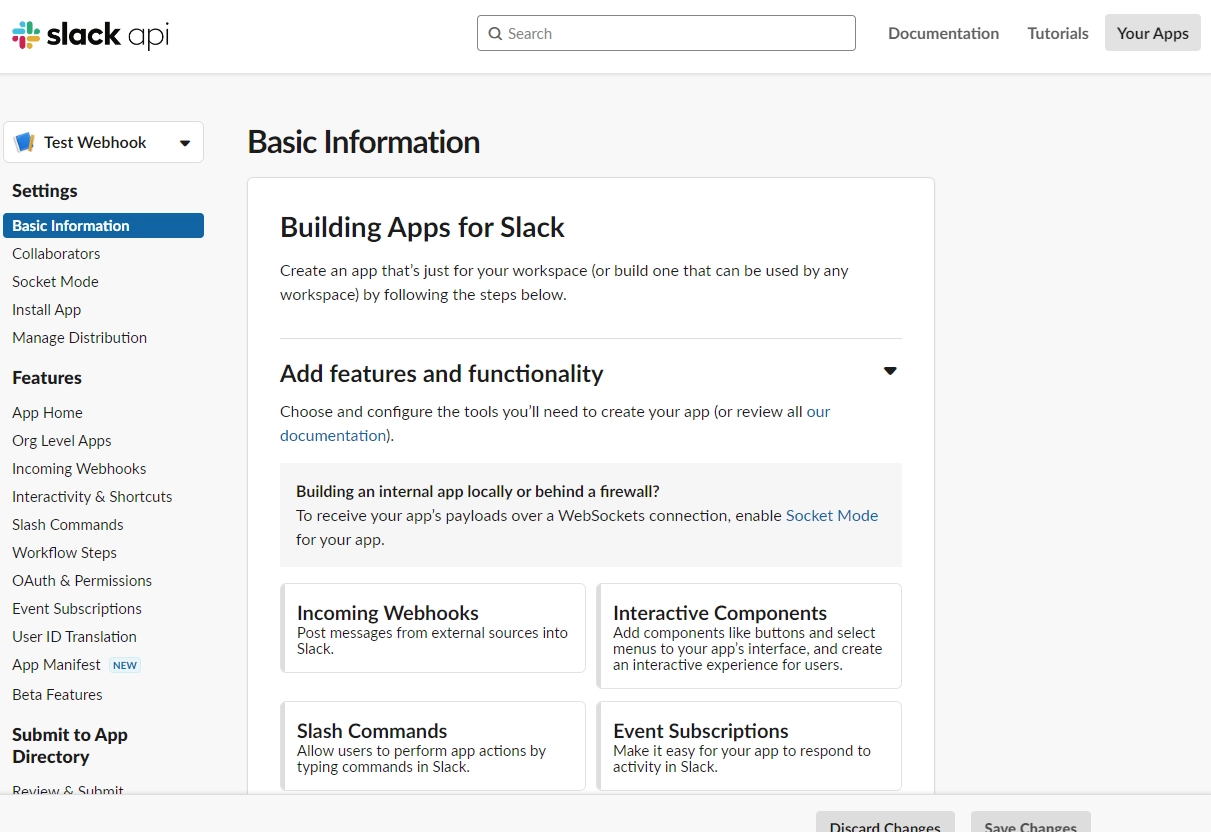Click the Discard Changes button
Viewport: 1211px width, 832px height.
[885, 822]
